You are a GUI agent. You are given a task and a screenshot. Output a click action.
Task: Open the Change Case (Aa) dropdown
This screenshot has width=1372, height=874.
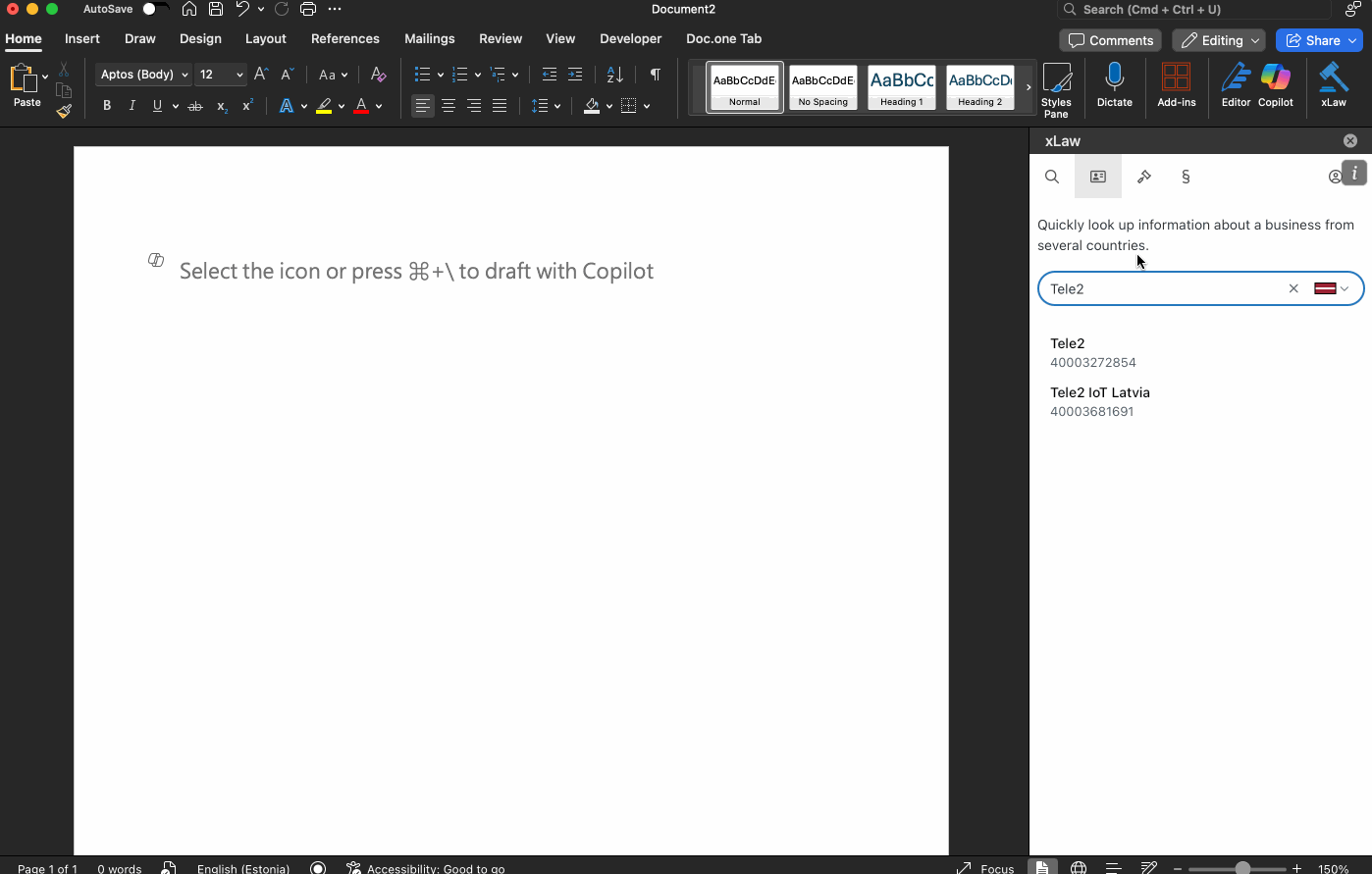(x=334, y=75)
